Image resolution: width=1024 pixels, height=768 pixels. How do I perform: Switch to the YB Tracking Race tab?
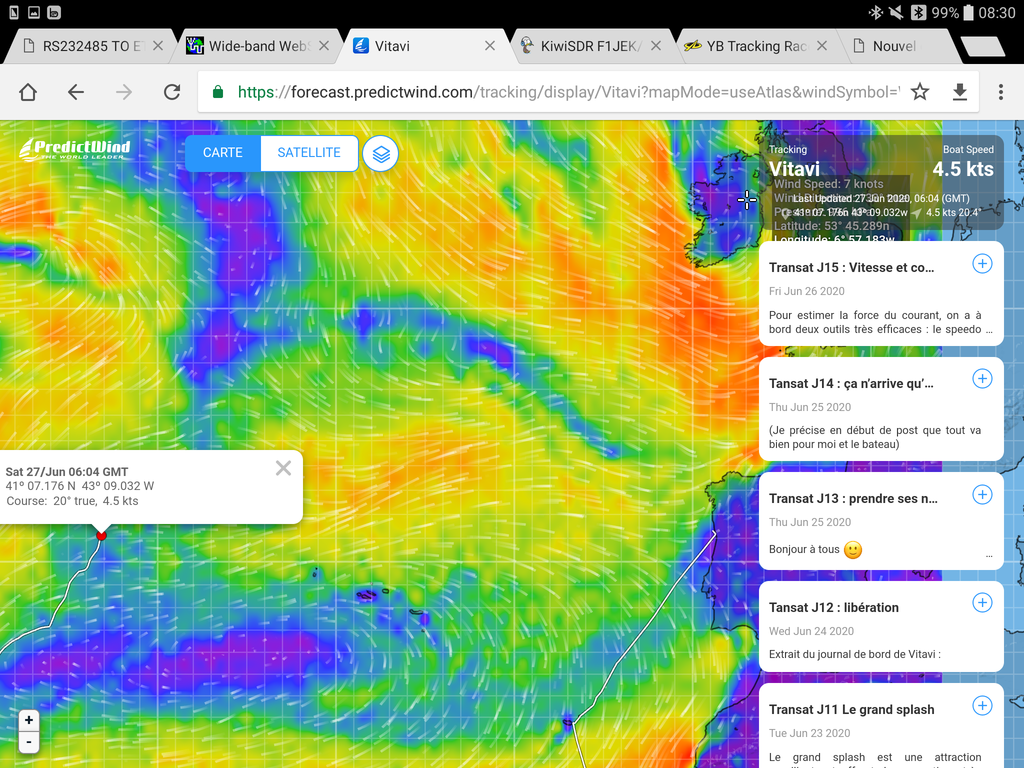coord(757,46)
